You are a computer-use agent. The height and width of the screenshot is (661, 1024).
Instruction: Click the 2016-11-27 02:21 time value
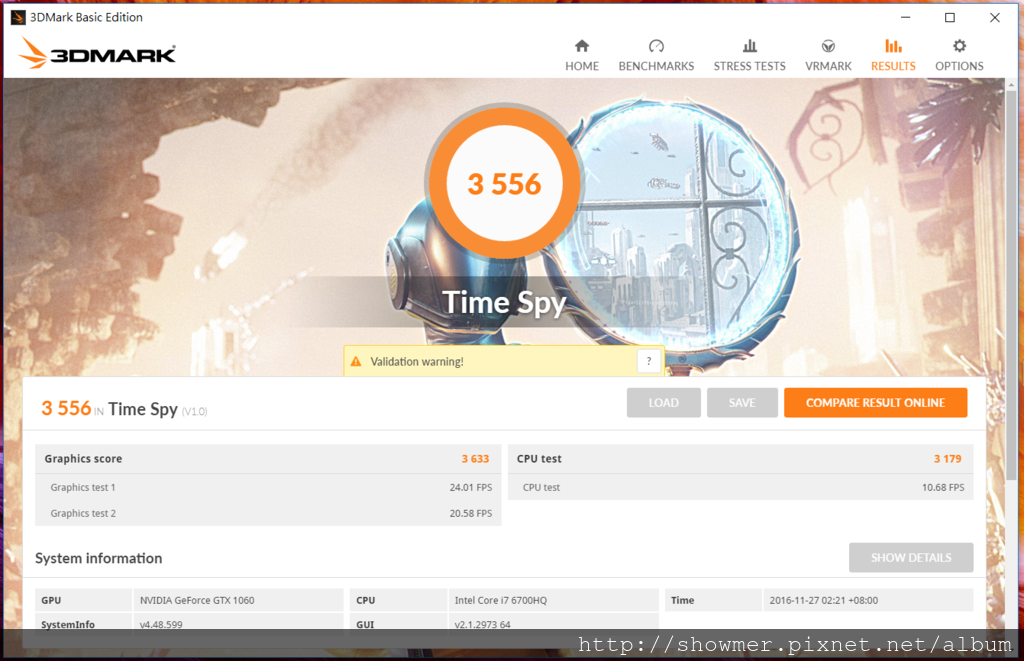click(x=824, y=600)
